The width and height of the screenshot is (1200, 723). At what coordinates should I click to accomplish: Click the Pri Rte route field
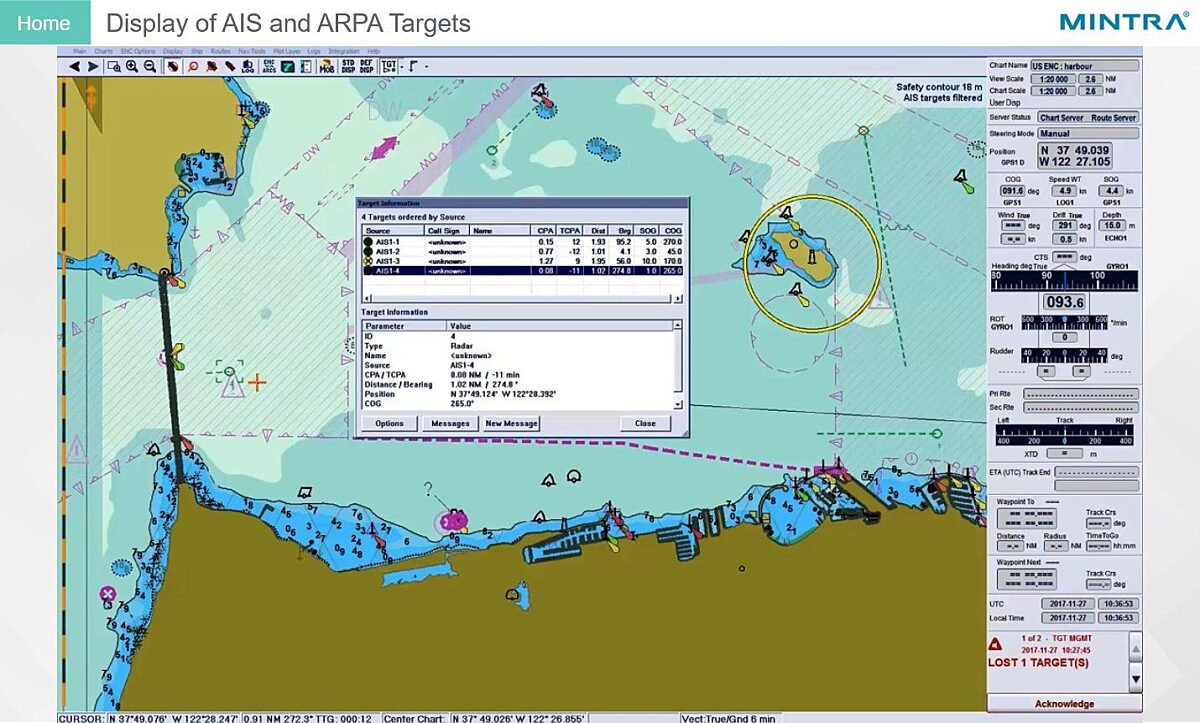pyautogui.click(x=1081, y=394)
